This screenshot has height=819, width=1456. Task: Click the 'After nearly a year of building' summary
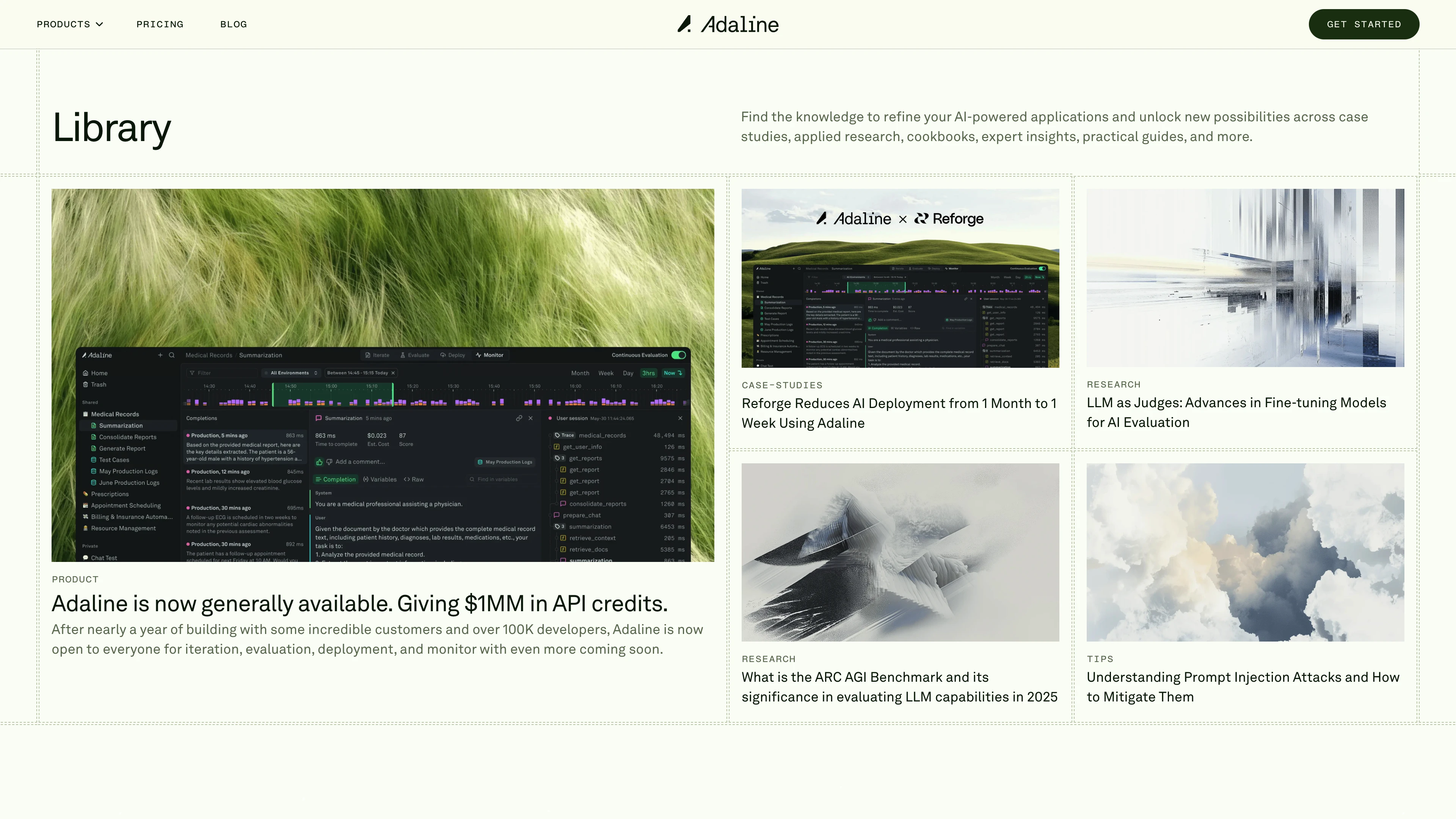point(377,639)
